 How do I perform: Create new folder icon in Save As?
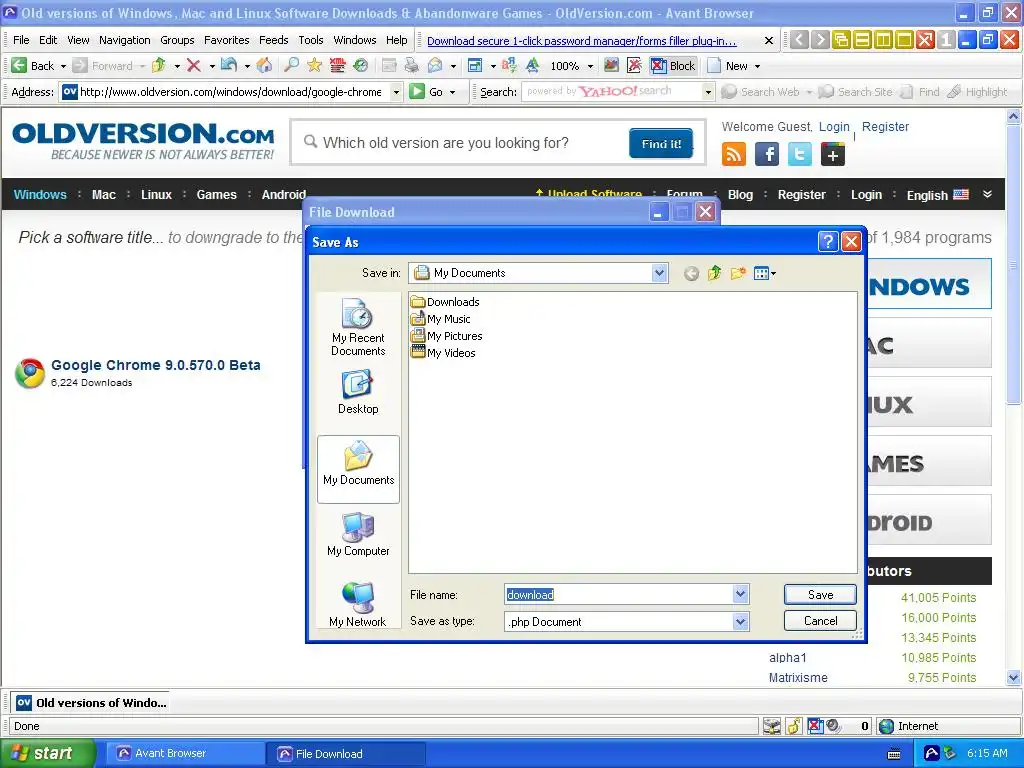[x=738, y=273]
